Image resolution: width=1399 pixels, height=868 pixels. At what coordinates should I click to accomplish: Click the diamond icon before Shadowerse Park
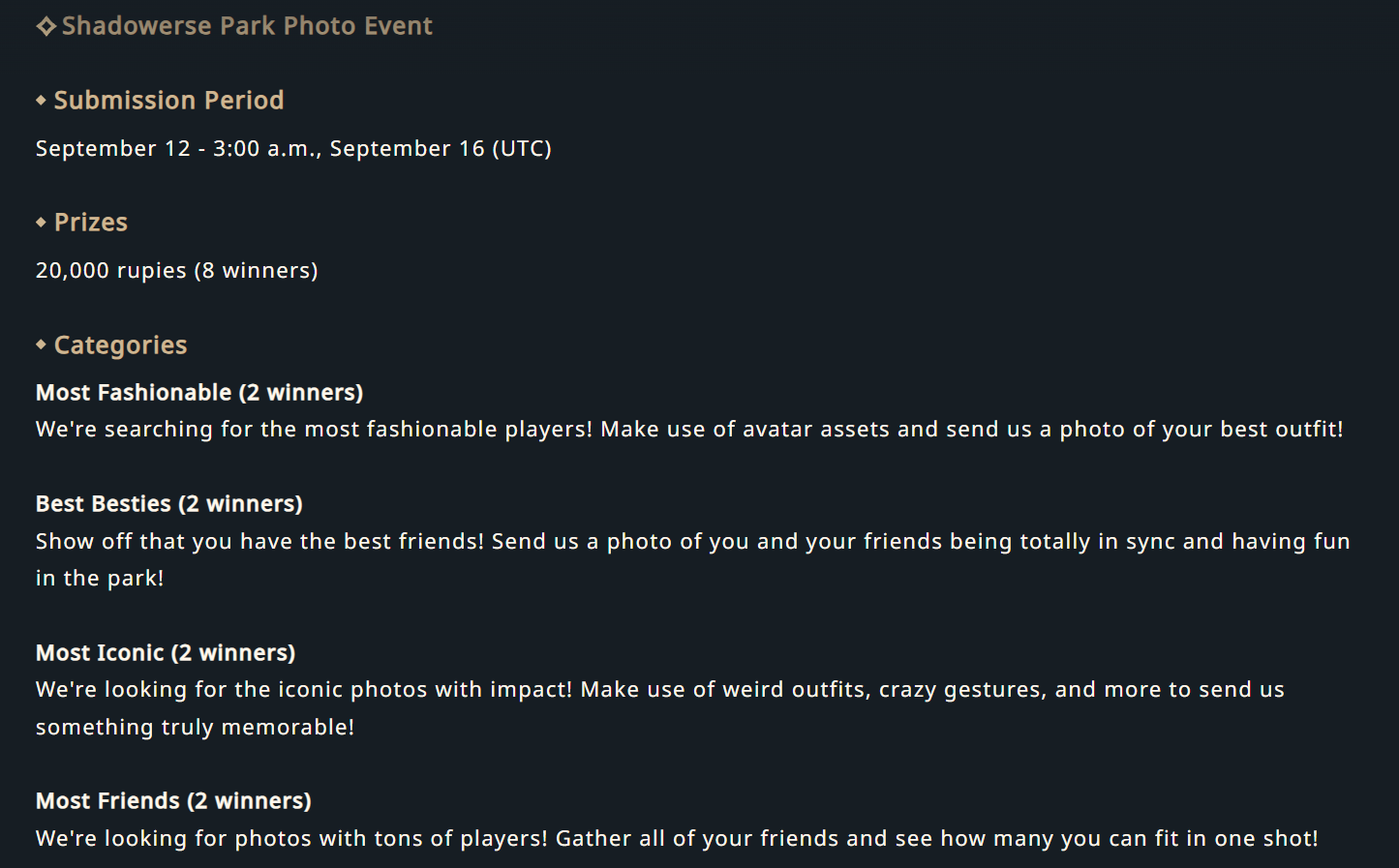[x=46, y=26]
